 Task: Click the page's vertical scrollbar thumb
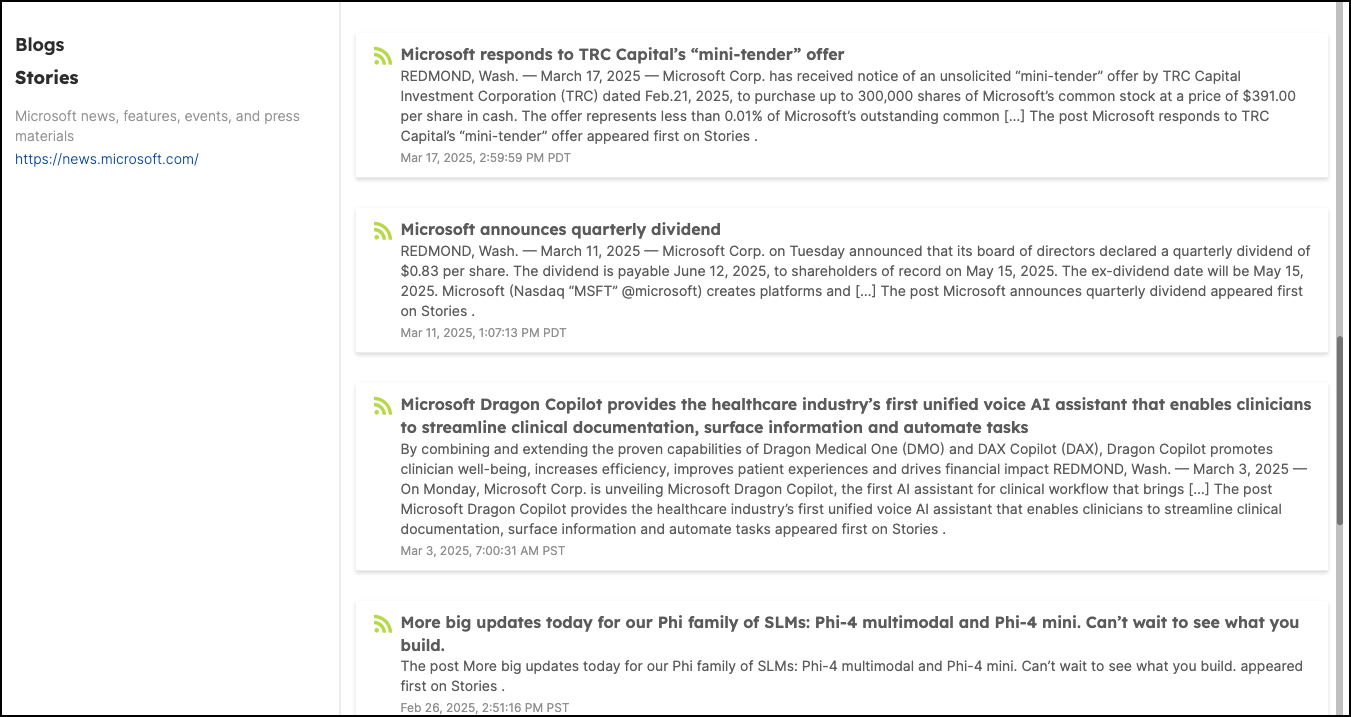[1340, 430]
